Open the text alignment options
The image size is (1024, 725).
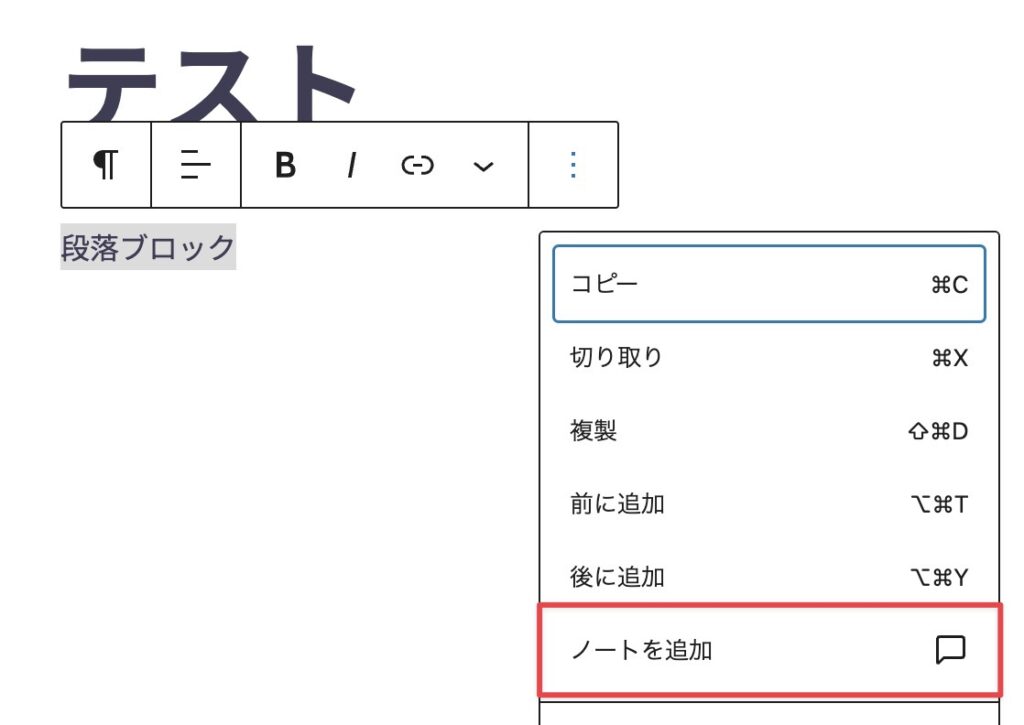[x=196, y=165]
